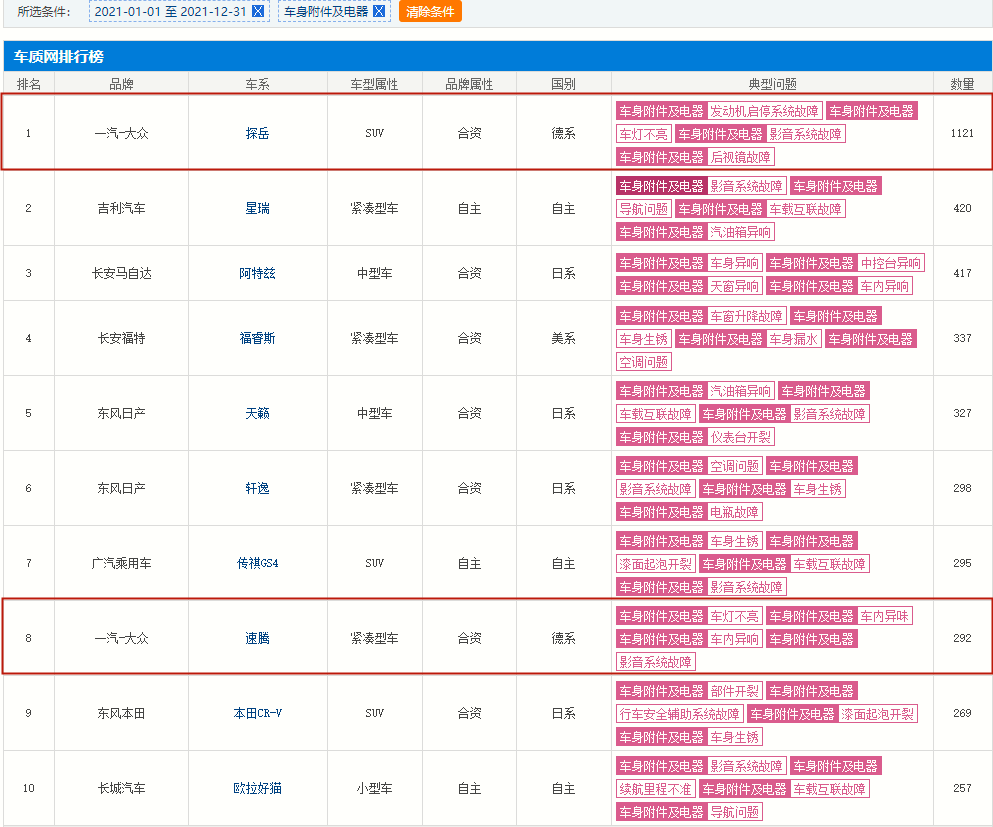
Task: Open the 天籁 car series link
Action: (257, 414)
